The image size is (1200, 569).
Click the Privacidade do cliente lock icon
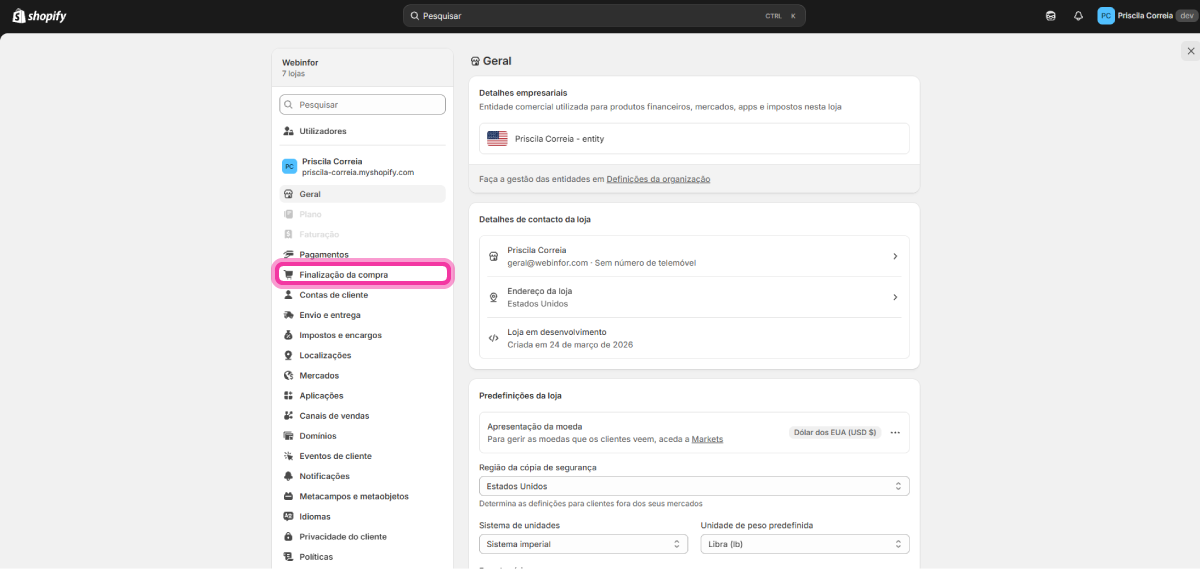[288, 536]
